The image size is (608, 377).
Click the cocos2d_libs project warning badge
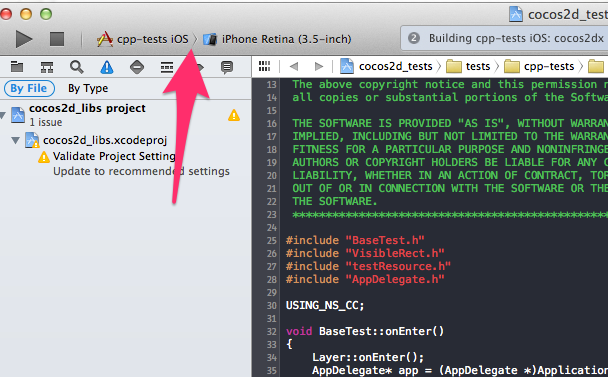tap(234, 115)
